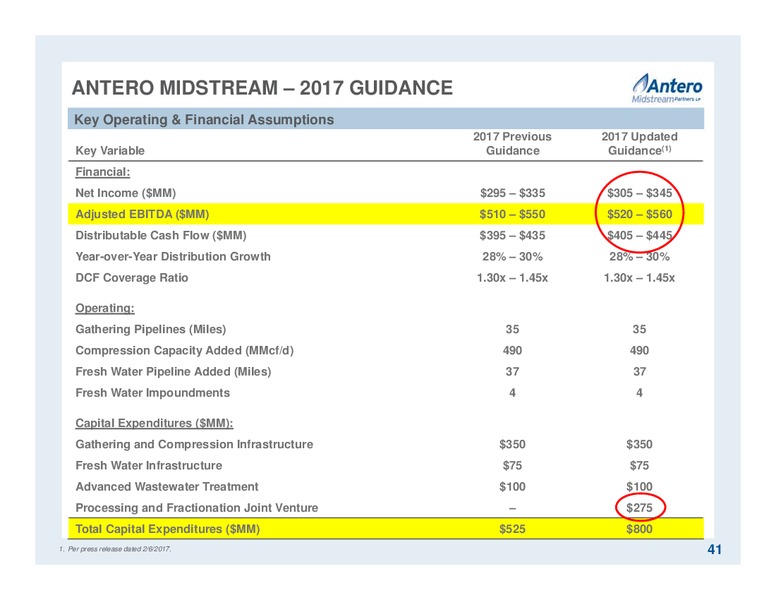Viewport: 776px width, 600px height.
Task: Select updated EBITDA value "$520 – $560"
Action: (639, 214)
